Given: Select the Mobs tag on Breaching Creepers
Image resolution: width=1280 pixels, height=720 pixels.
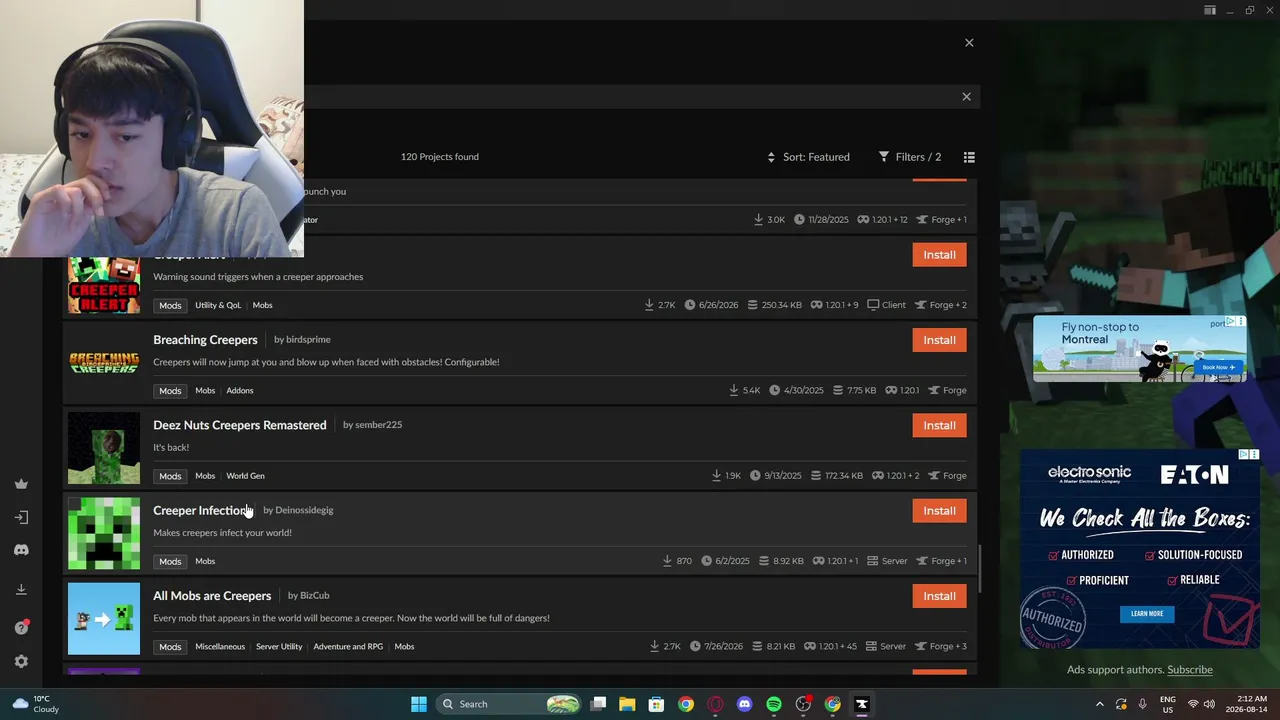Looking at the screenshot, I should click(205, 391).
